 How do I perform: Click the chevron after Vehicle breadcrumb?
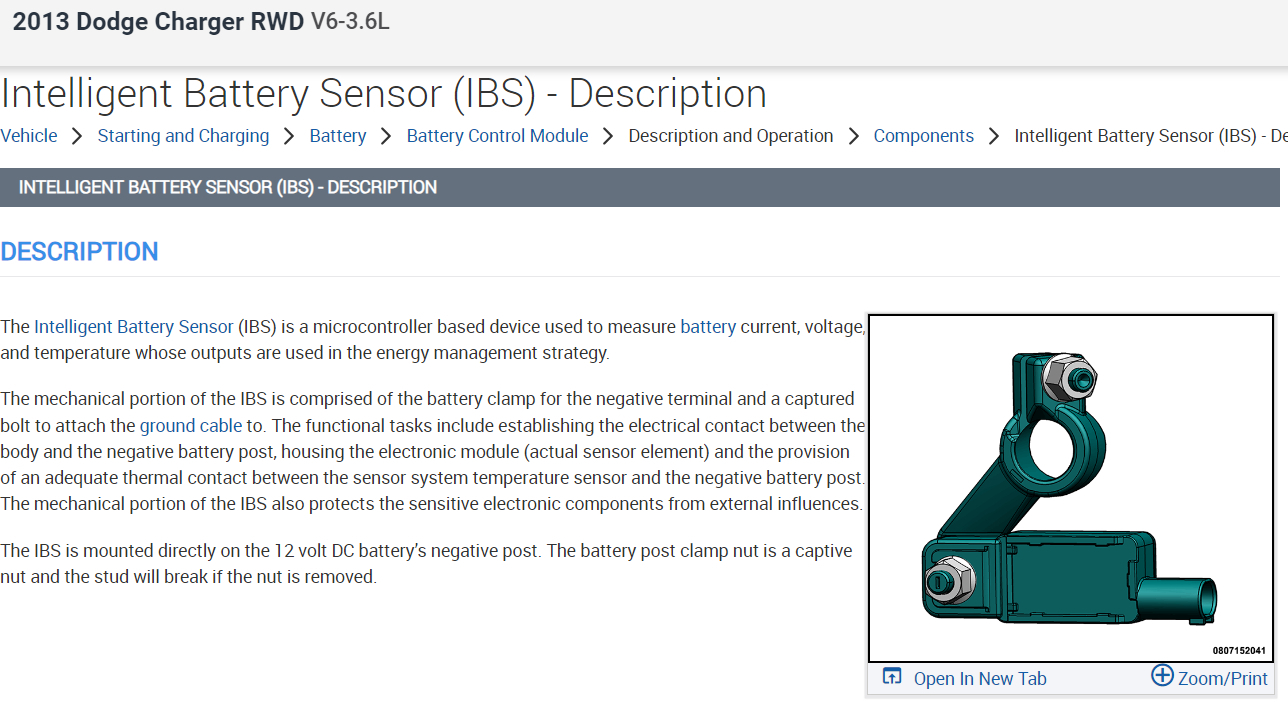[77, 136]
